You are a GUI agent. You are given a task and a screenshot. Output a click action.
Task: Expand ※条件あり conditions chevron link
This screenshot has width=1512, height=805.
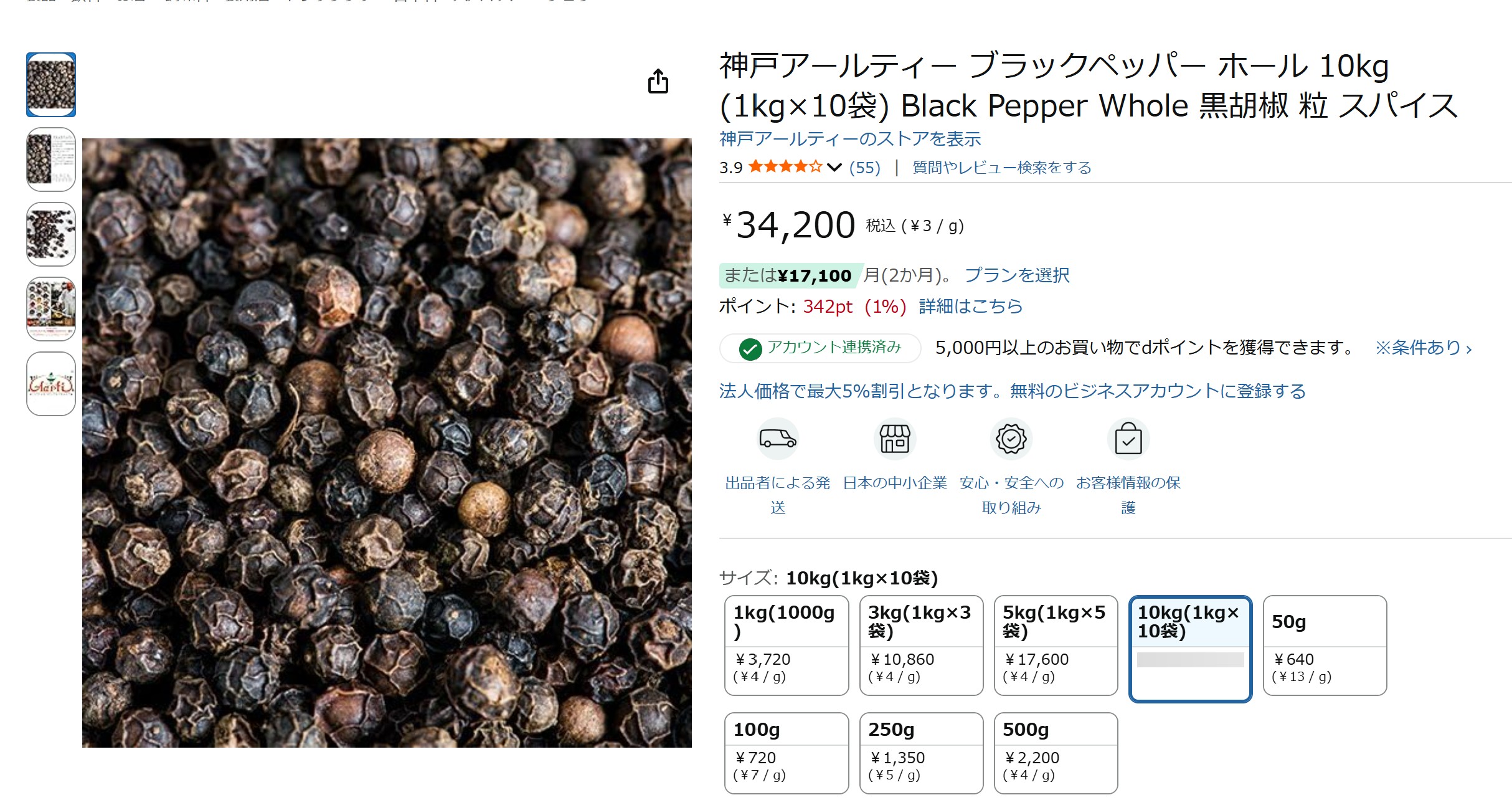click(x=1423, y=348)
